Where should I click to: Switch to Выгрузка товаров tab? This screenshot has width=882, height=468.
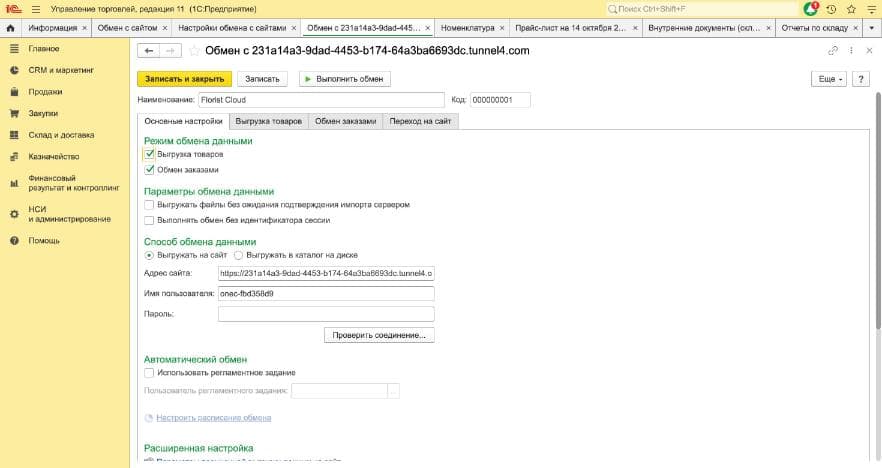(x=269, y=121)
